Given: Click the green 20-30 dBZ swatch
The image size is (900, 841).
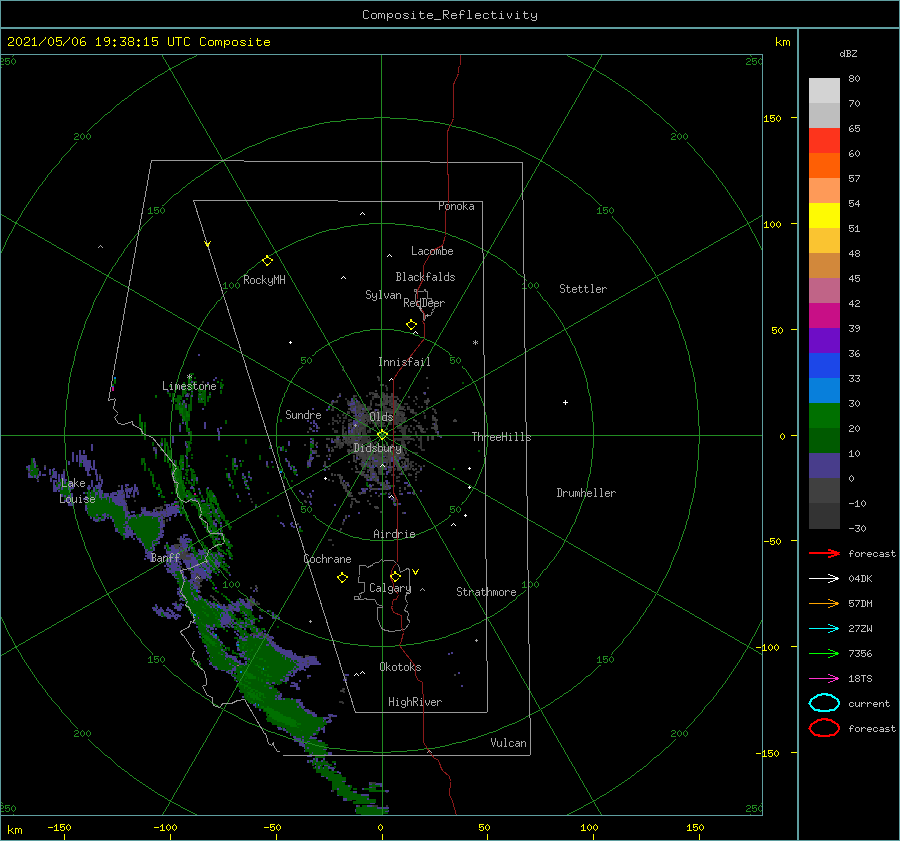Looking at the screenshot, I should tap(824, 416).
